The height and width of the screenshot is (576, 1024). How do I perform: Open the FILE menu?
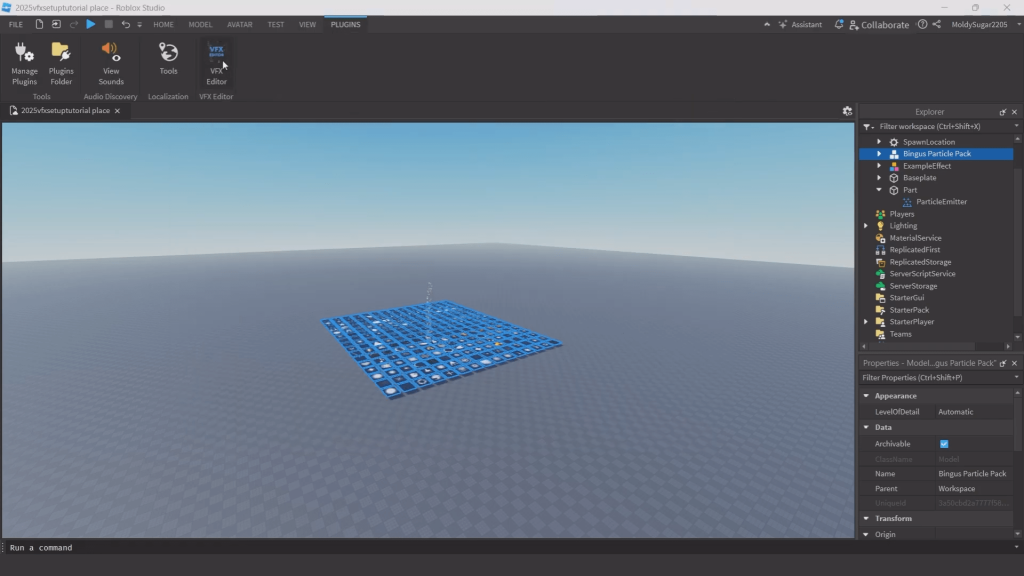pyautogui.click(x=16, y=24)
